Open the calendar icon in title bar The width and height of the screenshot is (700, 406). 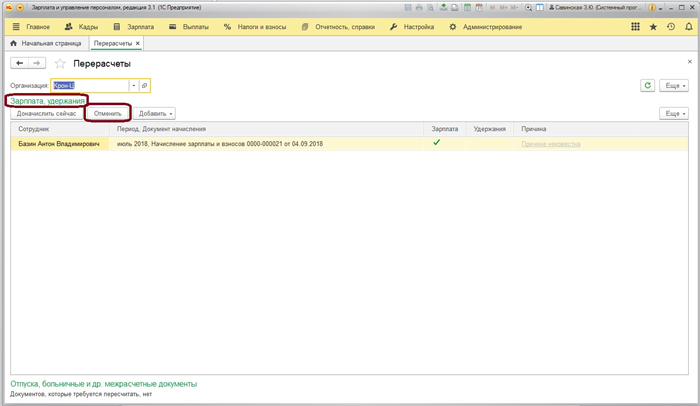(x=479, y=8)
